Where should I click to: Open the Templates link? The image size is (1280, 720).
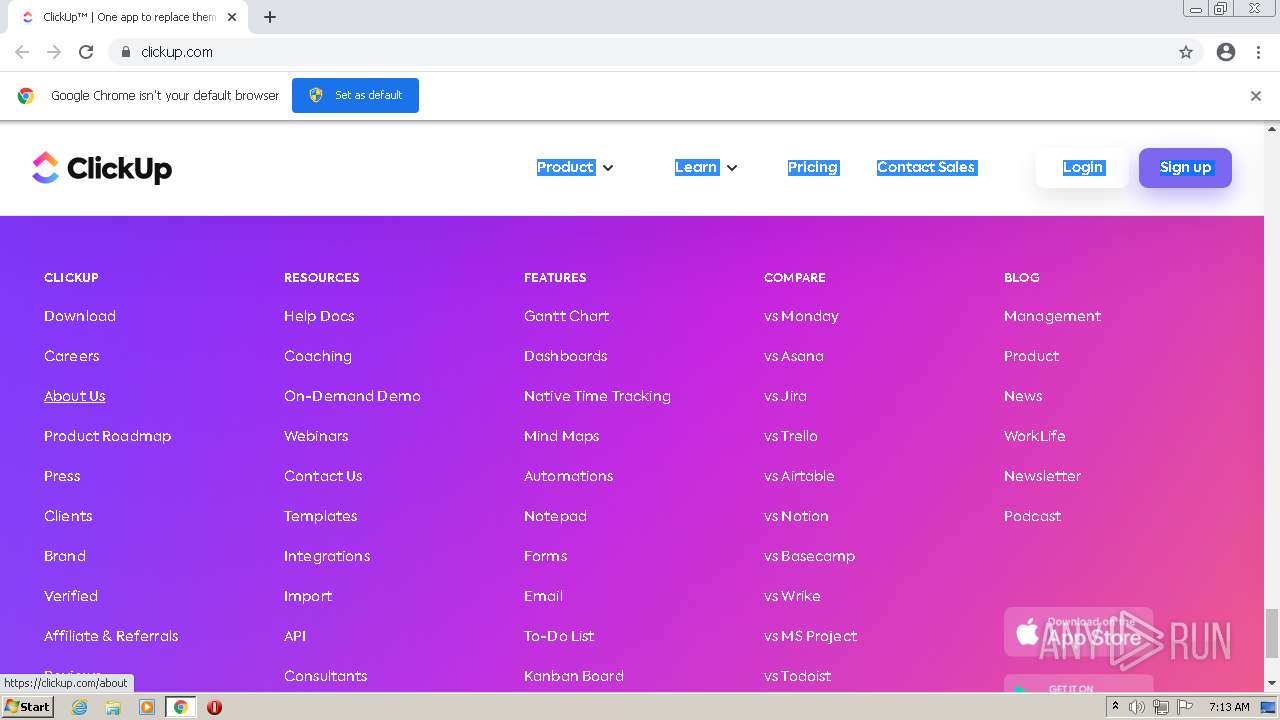[321, 516]
